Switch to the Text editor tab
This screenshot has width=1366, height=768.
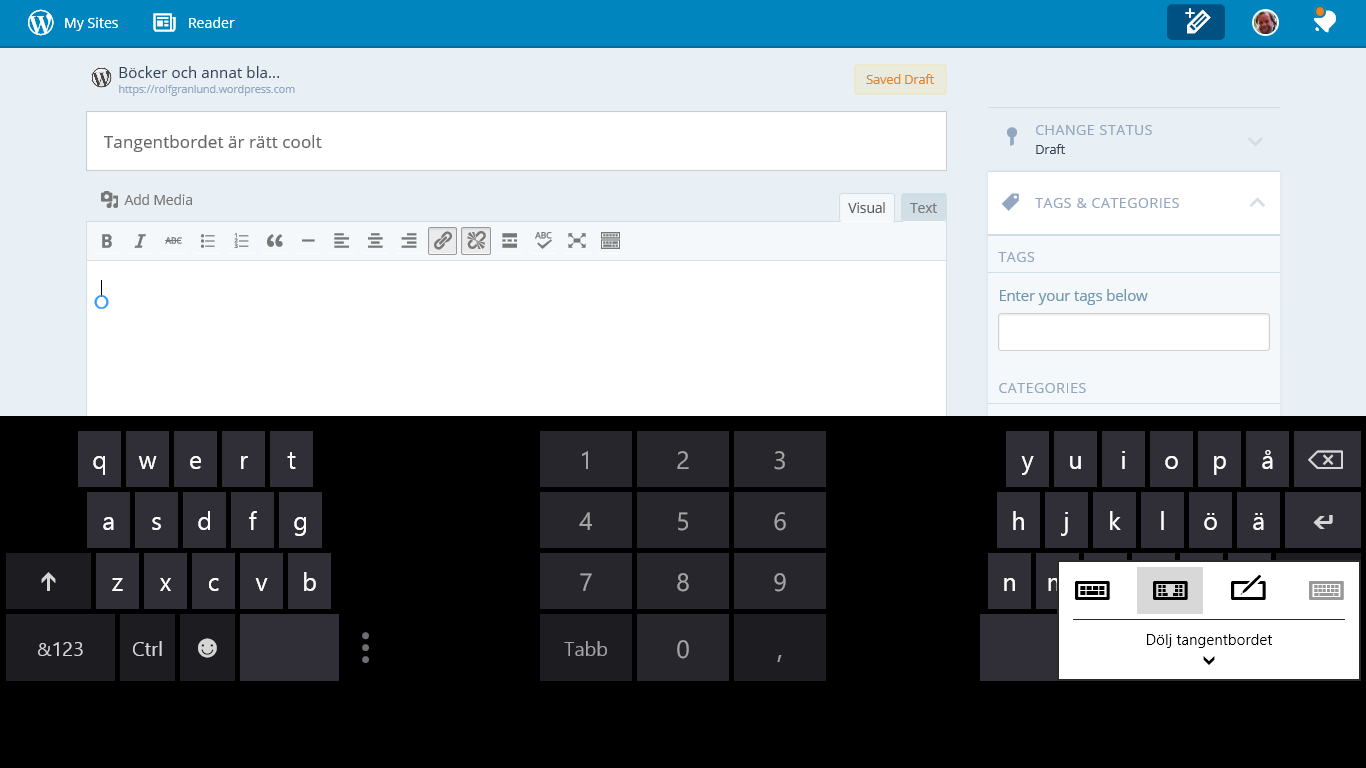[923, 208]
